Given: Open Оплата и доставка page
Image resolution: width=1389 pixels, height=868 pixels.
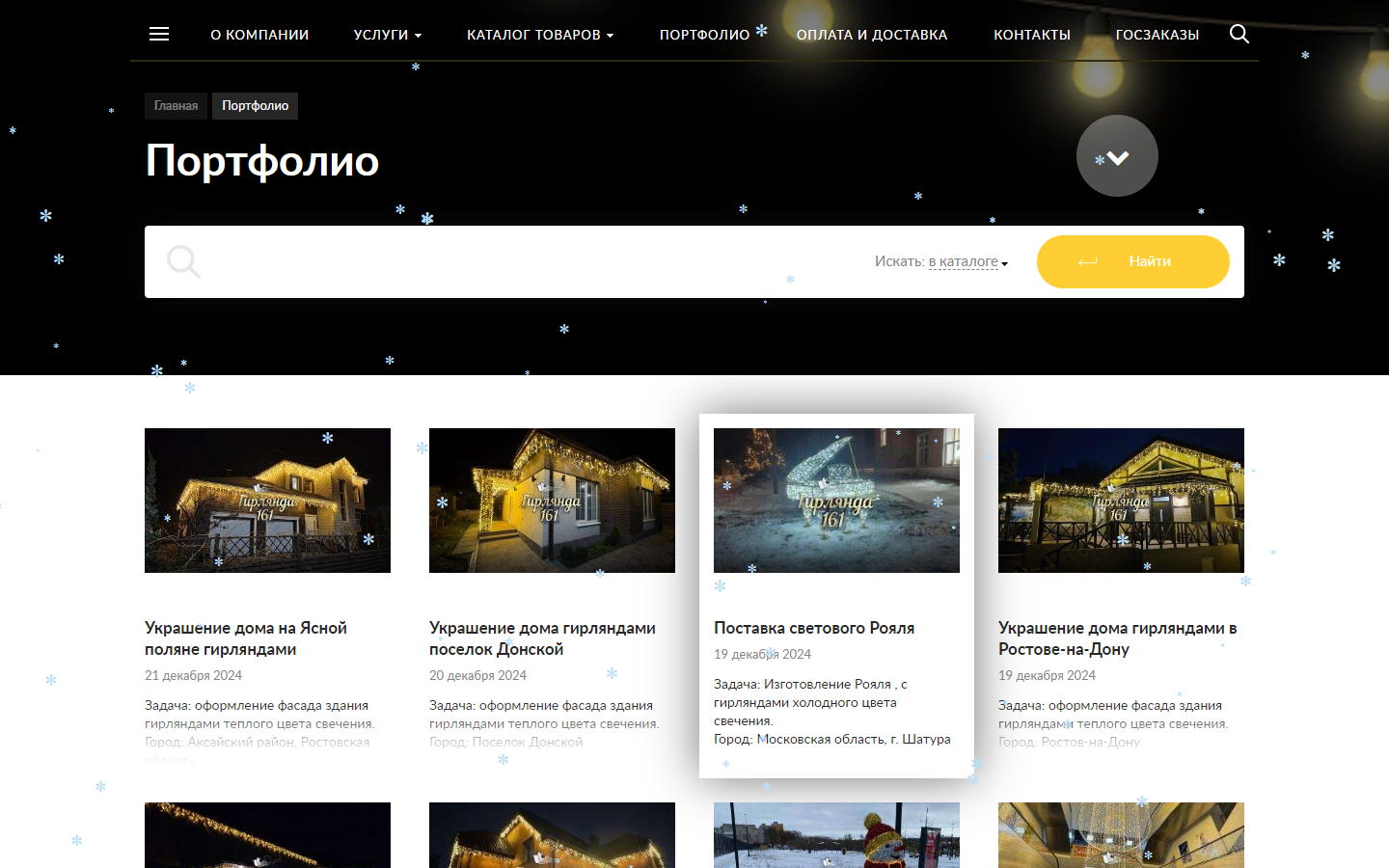Looking at the screenshot, I should coord(871,35).
